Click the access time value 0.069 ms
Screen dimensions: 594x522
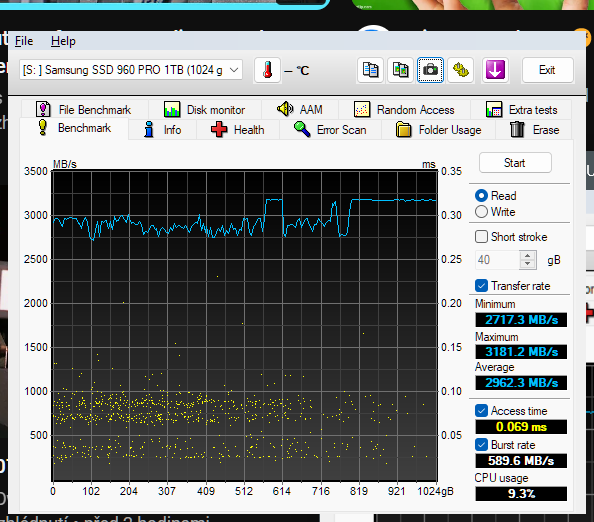click(x=521, y=427)
